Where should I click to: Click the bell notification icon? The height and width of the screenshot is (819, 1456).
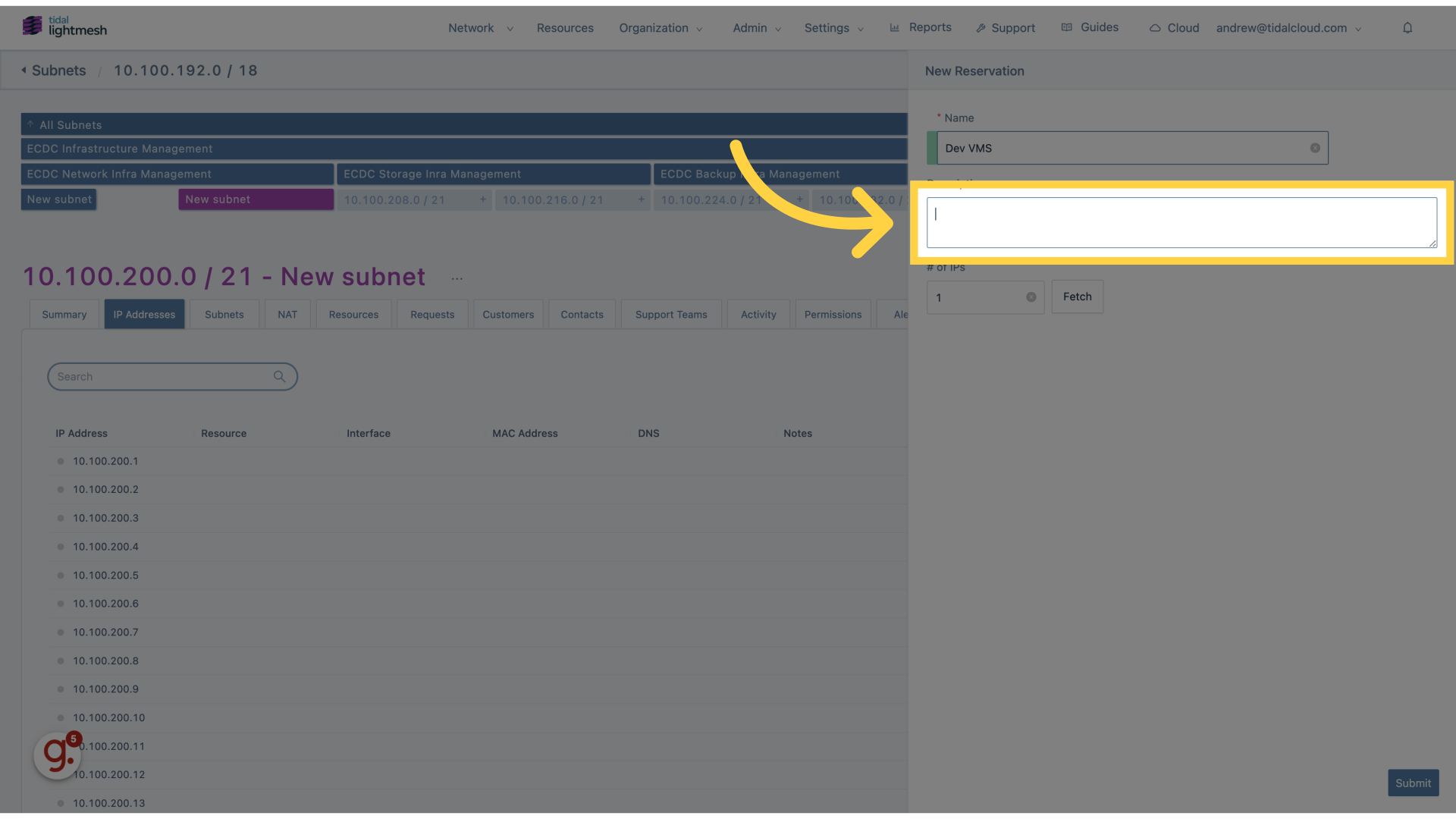[x=1407, y=27]
